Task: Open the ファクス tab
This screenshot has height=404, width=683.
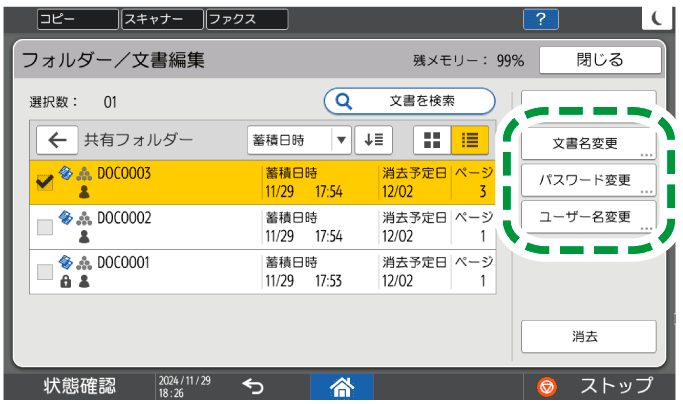Action: click(247, 20)
